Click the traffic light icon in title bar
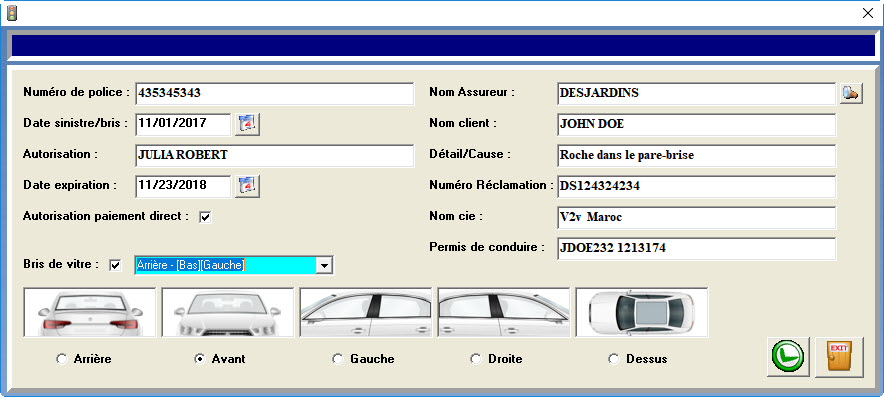 point(12,13)
